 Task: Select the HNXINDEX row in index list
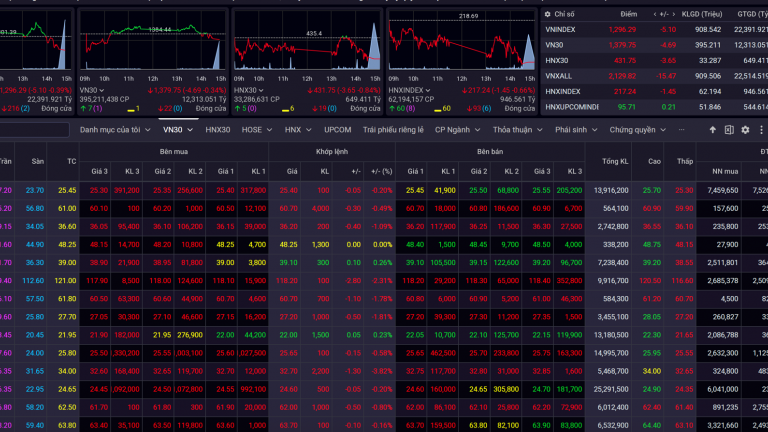[x=654, y=92]
